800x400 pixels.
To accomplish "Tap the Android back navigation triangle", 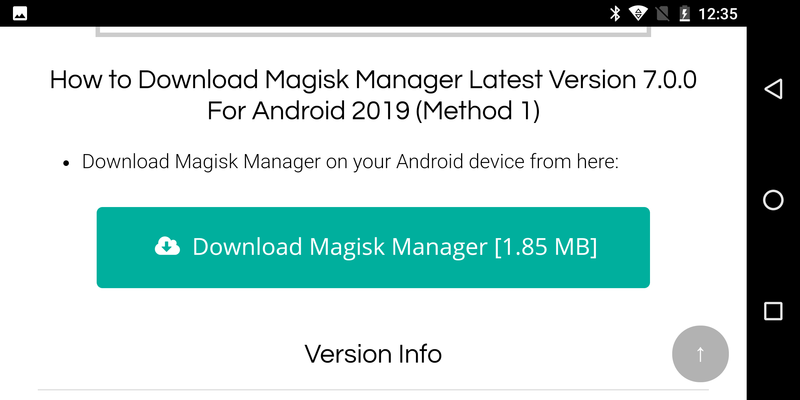I will click(773, 89).
